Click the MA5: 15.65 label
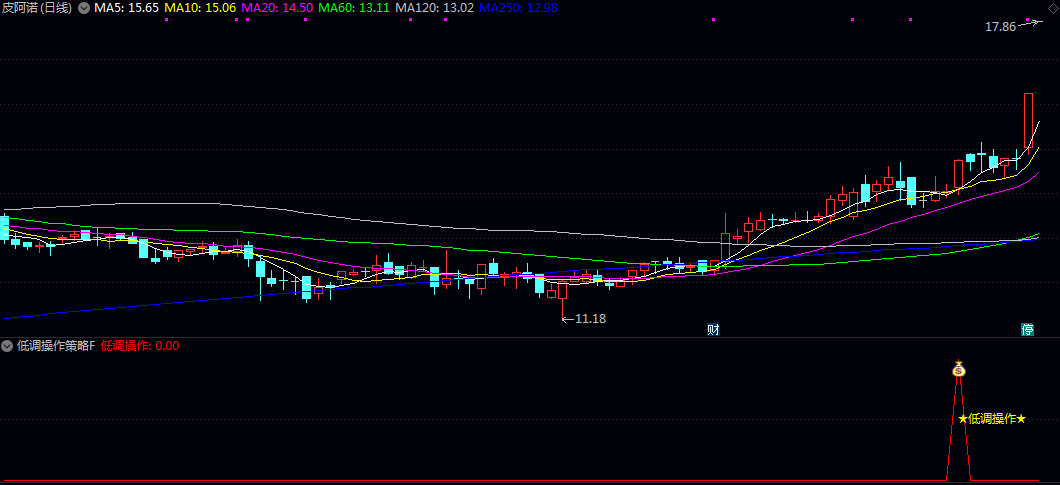The height and width of the screenshot is (485, 1060). click(126, 9)
